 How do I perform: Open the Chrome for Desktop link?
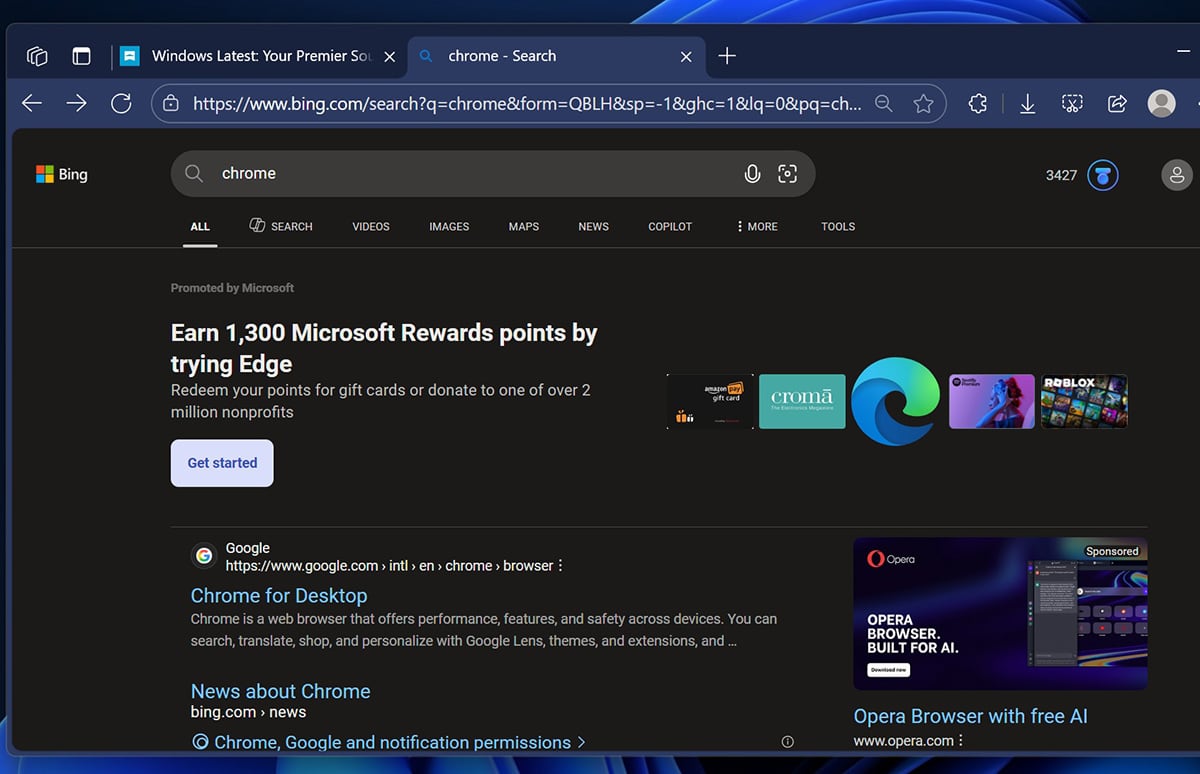click(x=279, y=595)
